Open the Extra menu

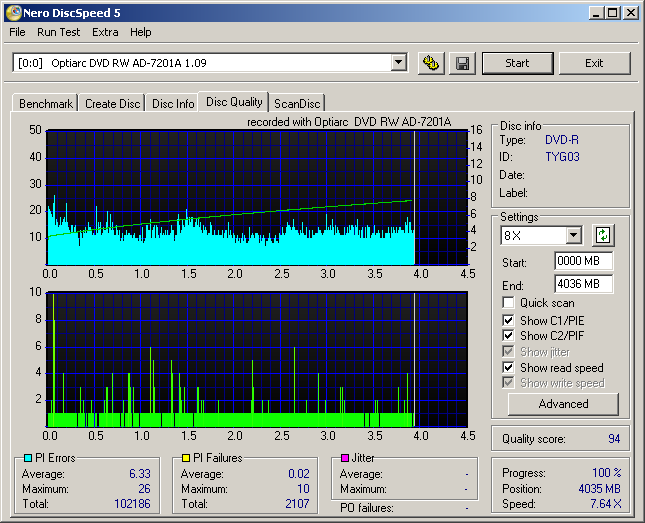(x=105, y=32)
